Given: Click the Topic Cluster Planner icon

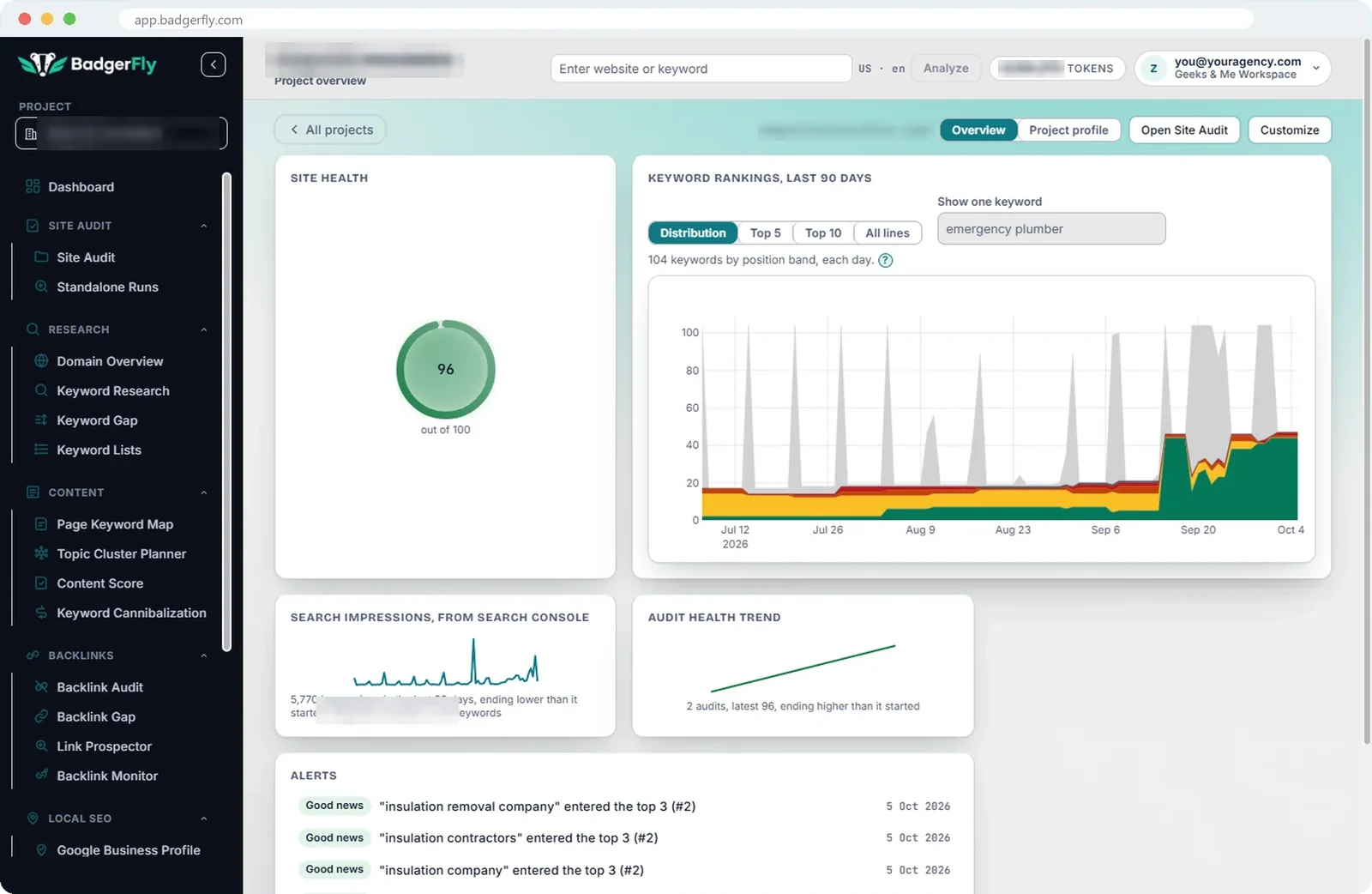Looking at the screenshot, I should point(41,553).
